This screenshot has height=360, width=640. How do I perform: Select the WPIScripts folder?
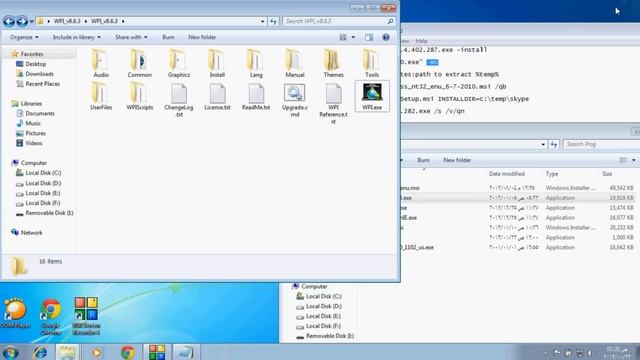point(140,96)
